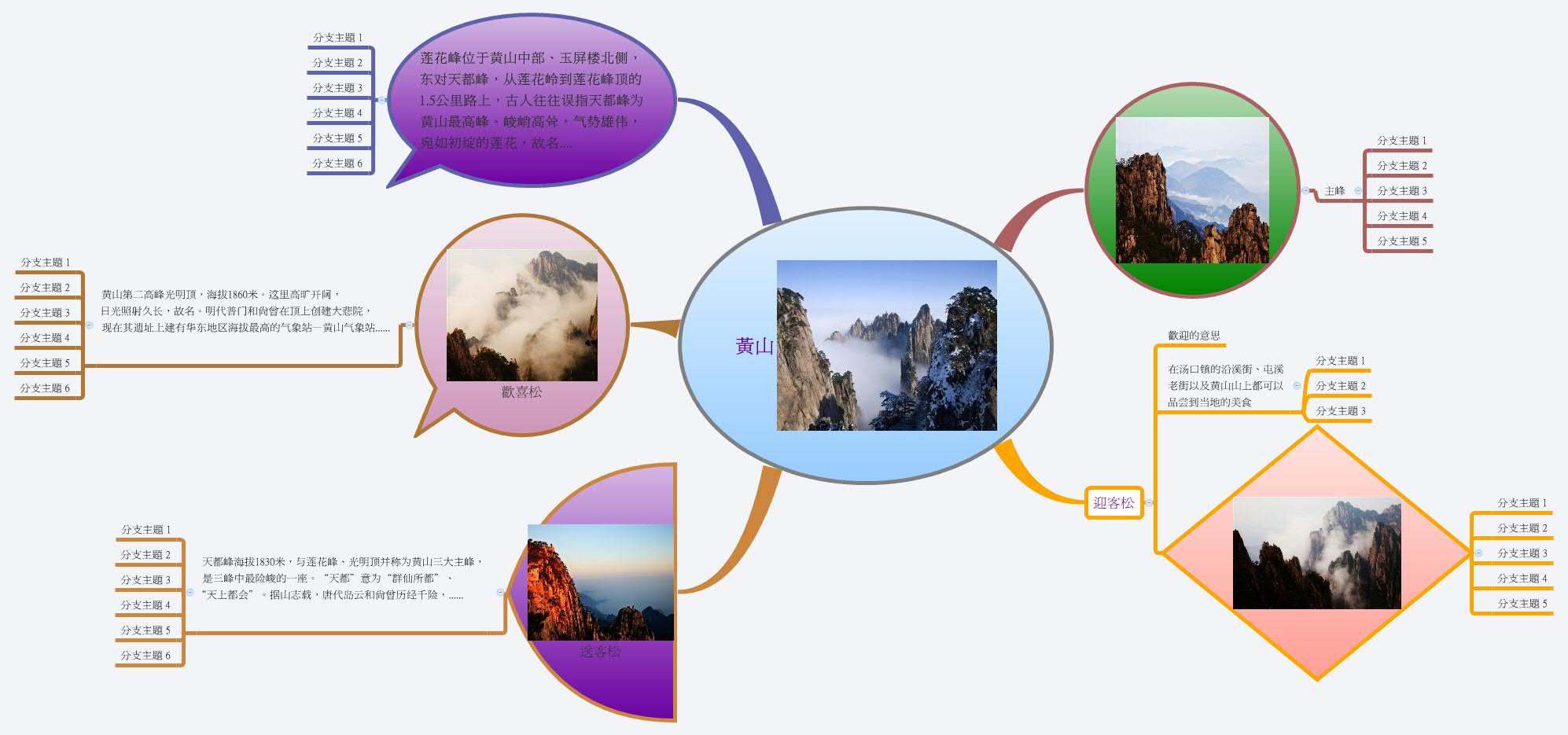Screen dimensions: 1568x735
Task: Collapse the 送客松 topic's branch
Action: tap(500, 592)
